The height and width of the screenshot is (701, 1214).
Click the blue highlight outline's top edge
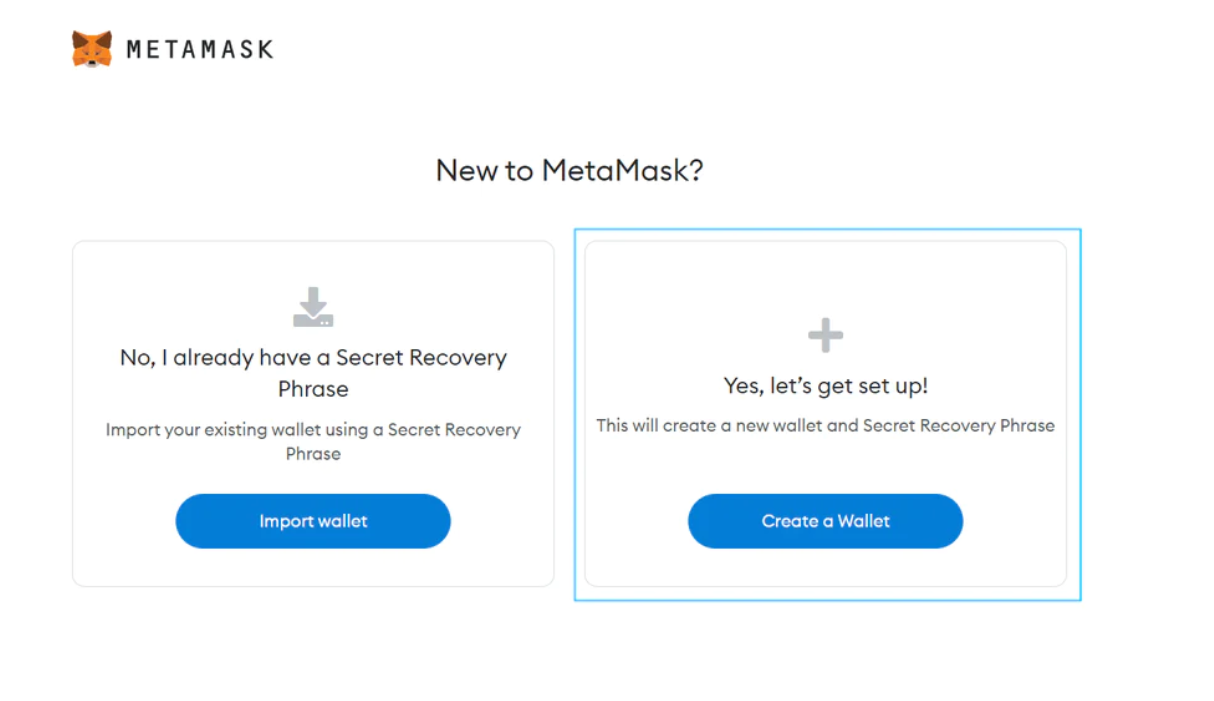(x=827, y=230)
